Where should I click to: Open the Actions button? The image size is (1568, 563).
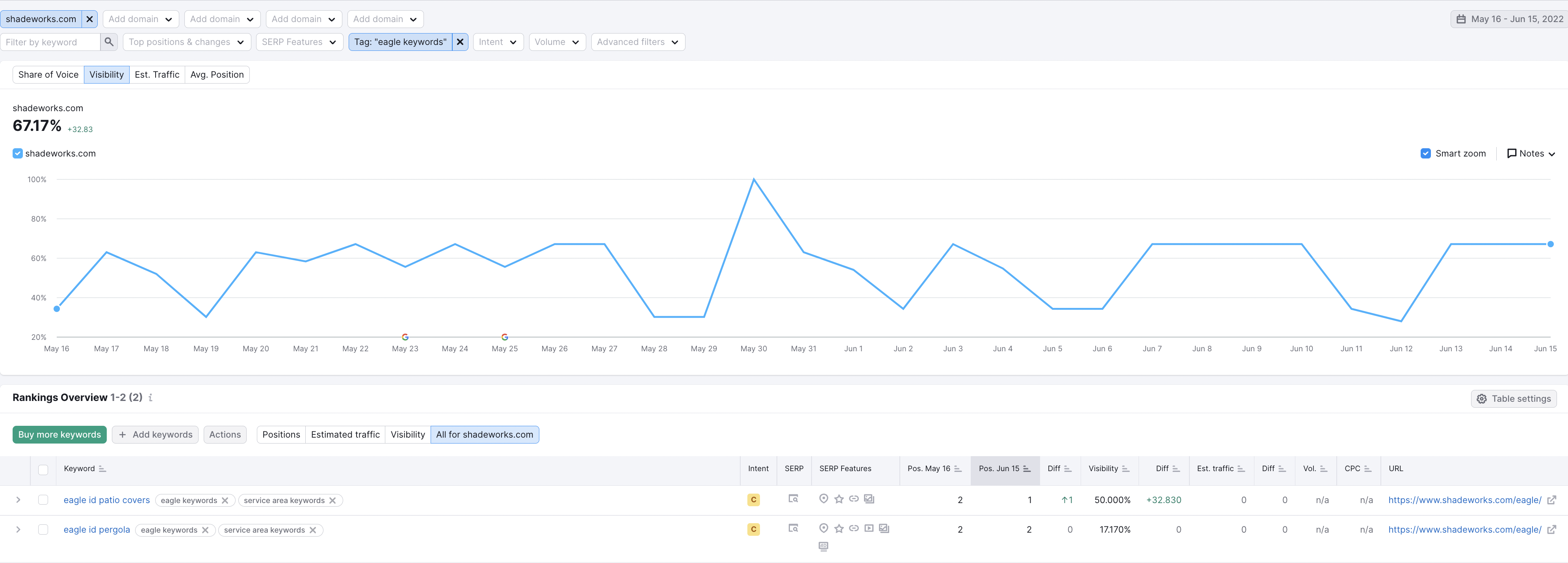(225, 434)
